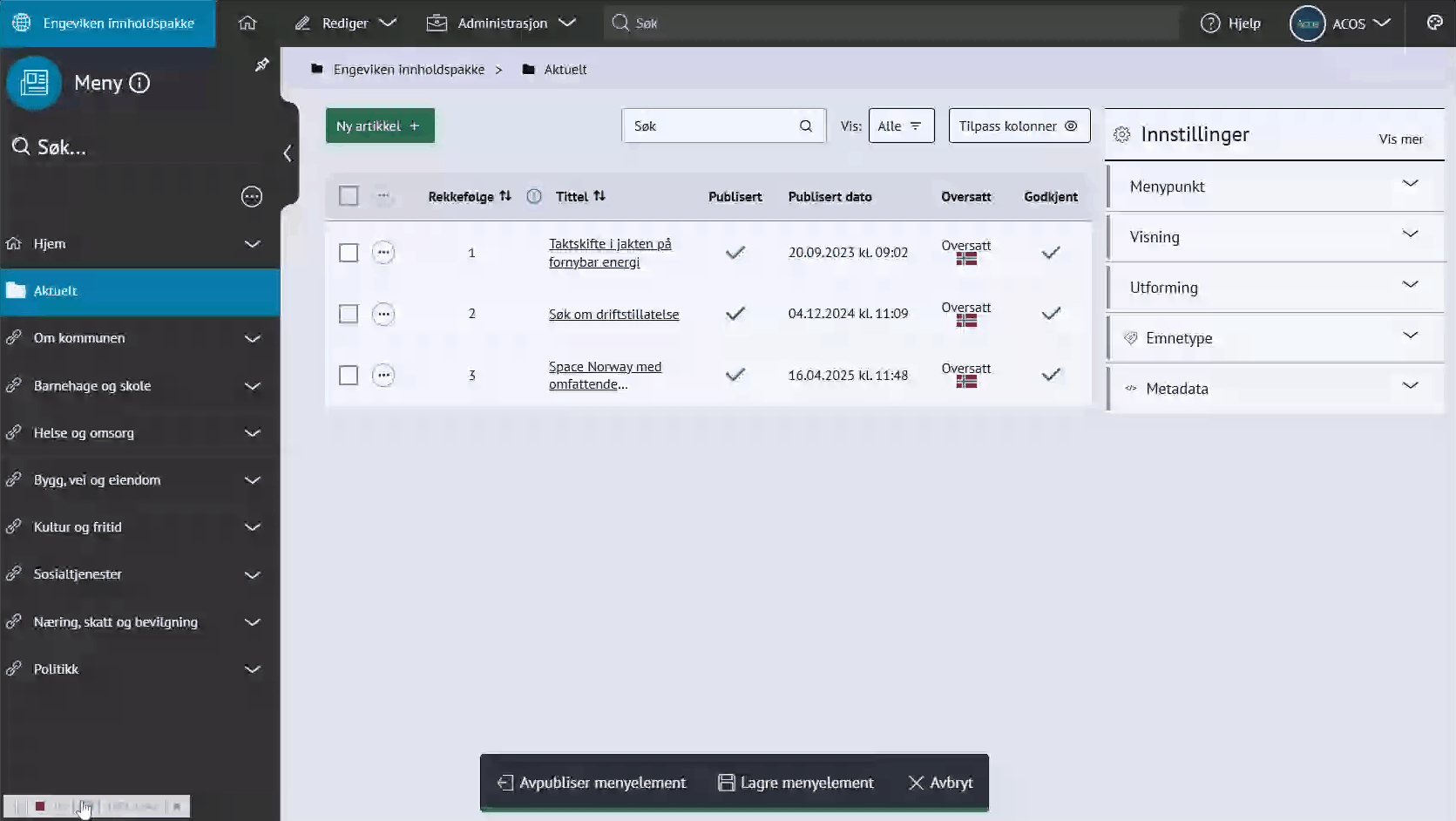The height and width of the screenshot is (821, 1456).
Task: Collapse the sidebar with left arrow
Action: pos(288,153)
